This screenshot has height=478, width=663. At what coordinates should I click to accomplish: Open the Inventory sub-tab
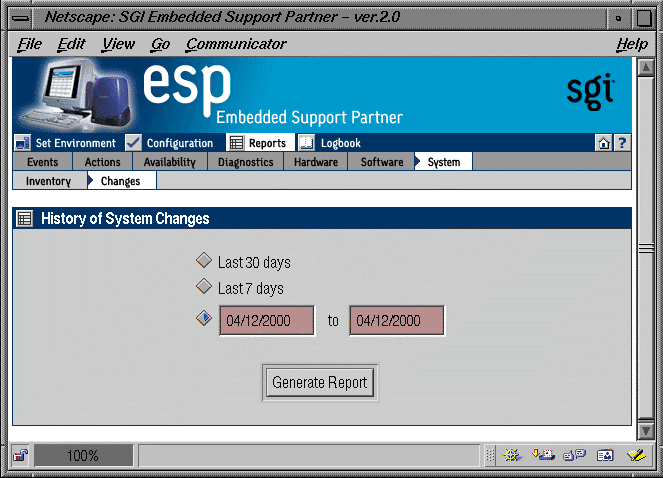coord(49,181)
